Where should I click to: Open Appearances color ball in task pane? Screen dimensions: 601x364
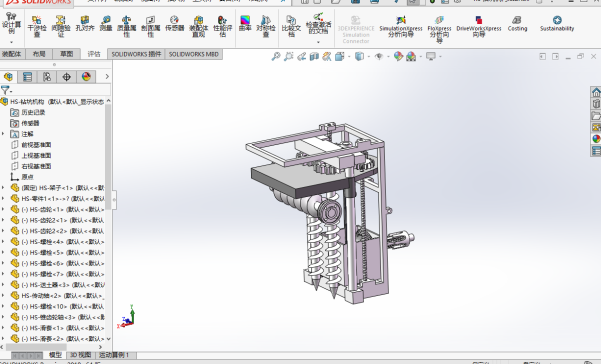click(x=596, y=139)
